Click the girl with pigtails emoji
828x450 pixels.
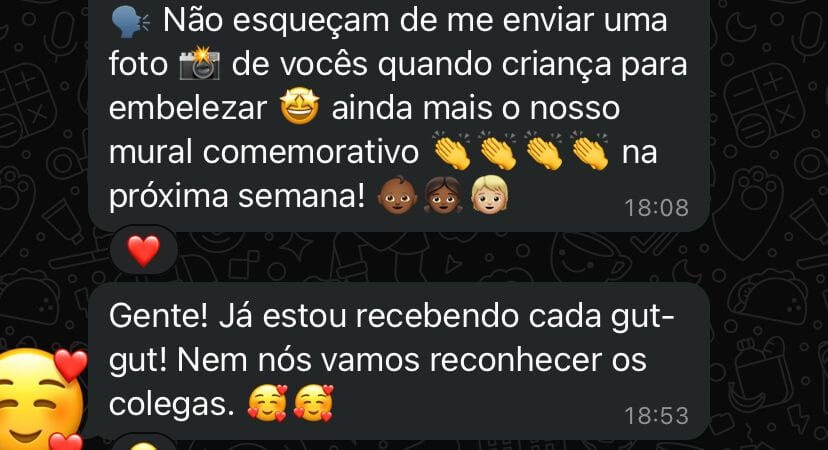click(x=443, y=194)
